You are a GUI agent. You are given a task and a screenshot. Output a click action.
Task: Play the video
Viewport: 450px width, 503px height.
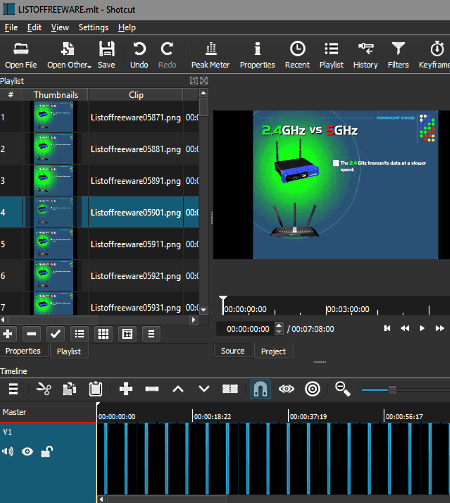coord(422,328)
